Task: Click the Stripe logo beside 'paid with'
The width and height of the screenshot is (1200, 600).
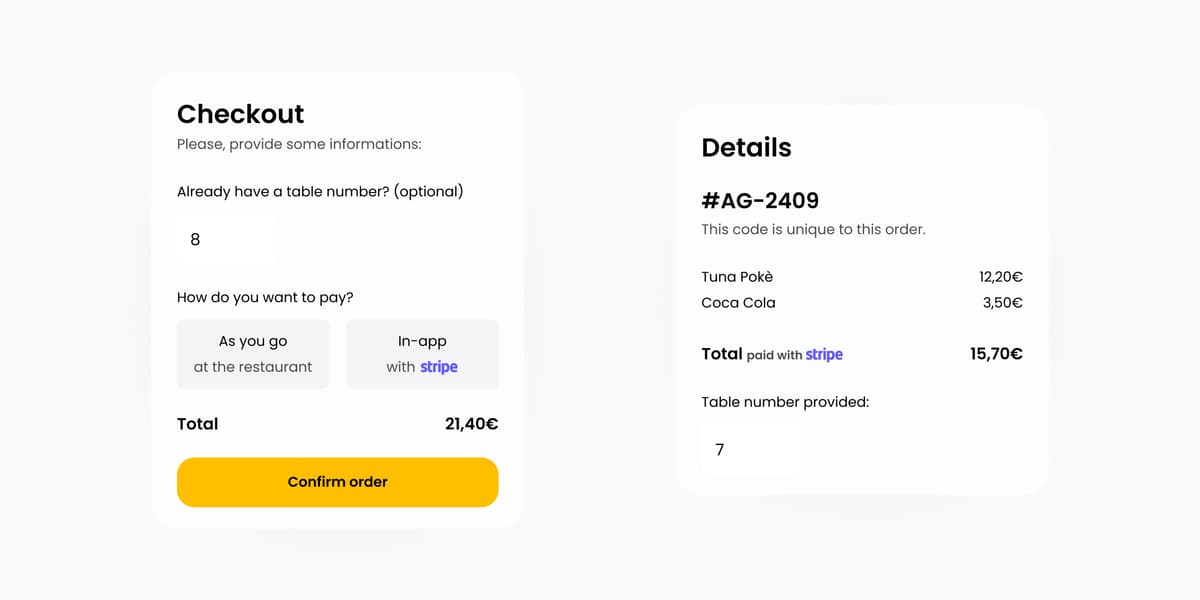Action: pyautogui.click(x=824, y=354)
